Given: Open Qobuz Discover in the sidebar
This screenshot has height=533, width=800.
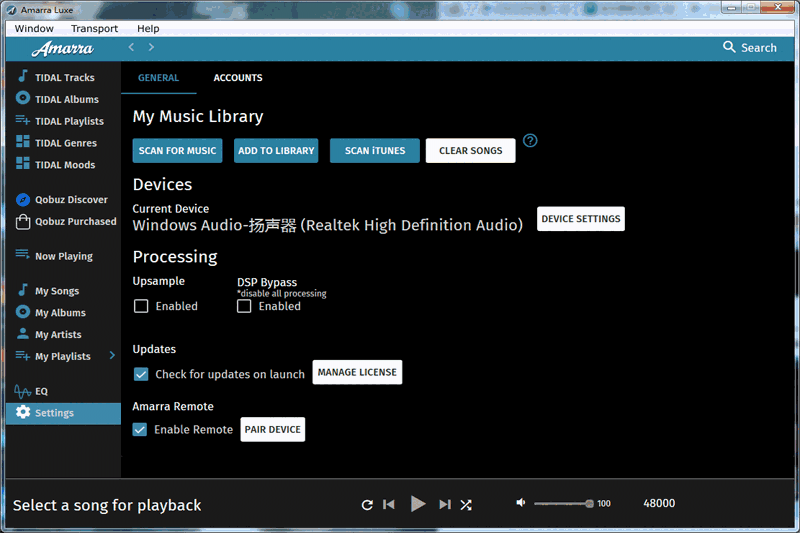Looking at the screenshot, I should (x=70, y=200).
